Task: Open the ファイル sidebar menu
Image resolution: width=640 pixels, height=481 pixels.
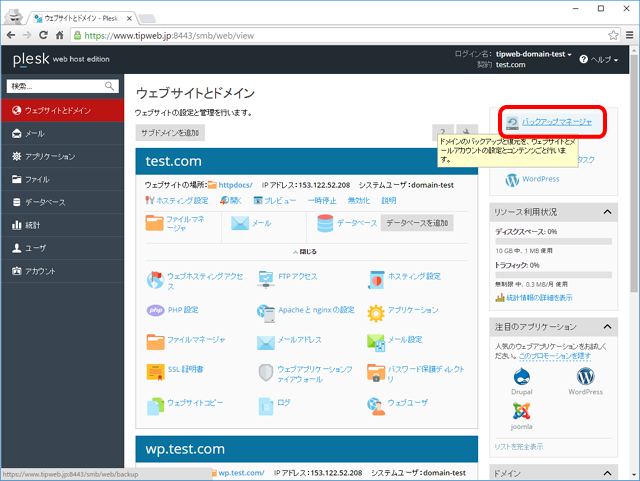Action: click(62, 179)
